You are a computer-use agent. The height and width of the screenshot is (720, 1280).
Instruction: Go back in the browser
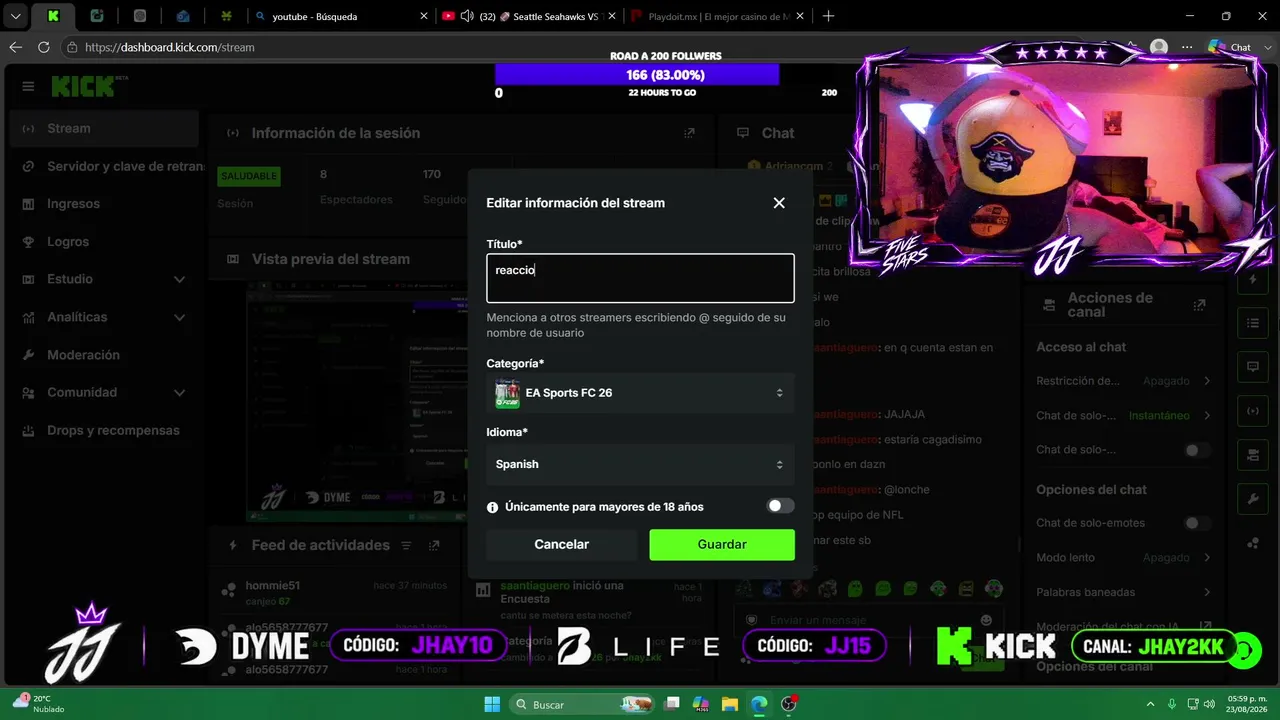[15, 47]
